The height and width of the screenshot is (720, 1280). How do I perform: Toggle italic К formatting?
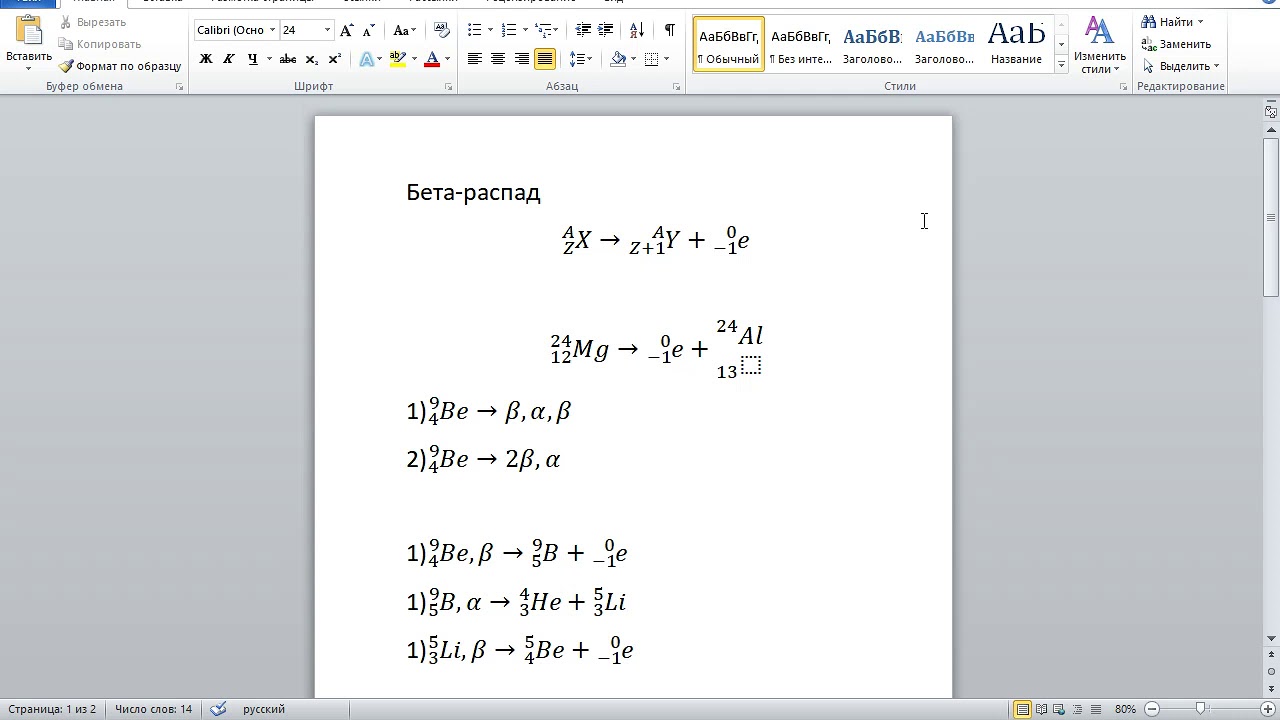[229, 59]
